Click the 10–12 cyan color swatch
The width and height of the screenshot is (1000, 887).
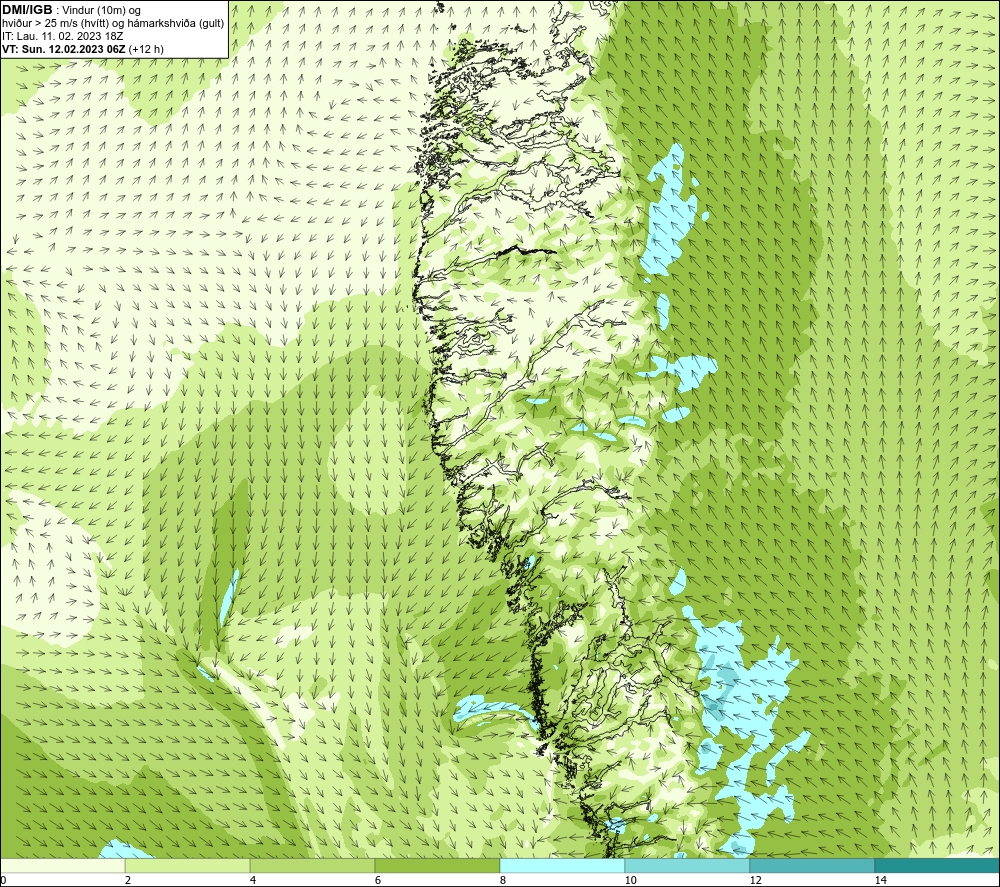click(687, 865)
